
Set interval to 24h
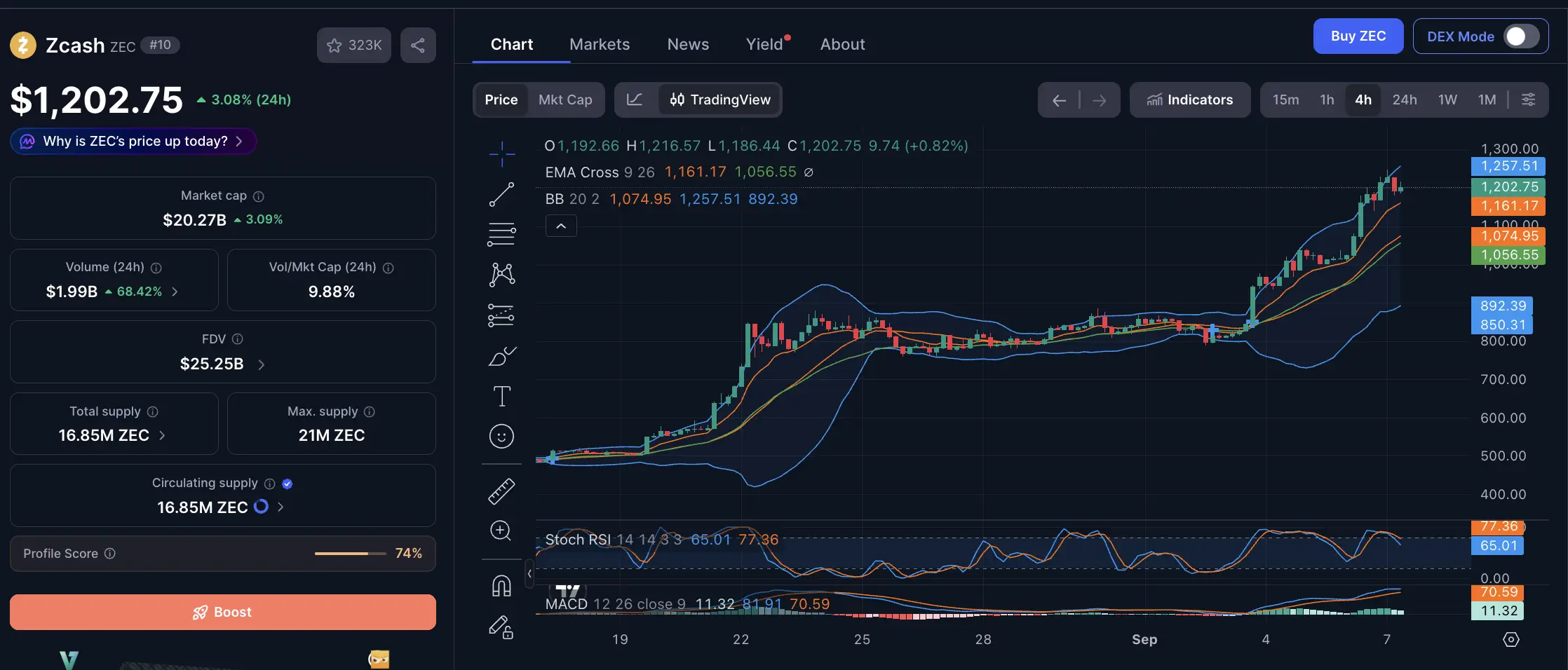1405,100
